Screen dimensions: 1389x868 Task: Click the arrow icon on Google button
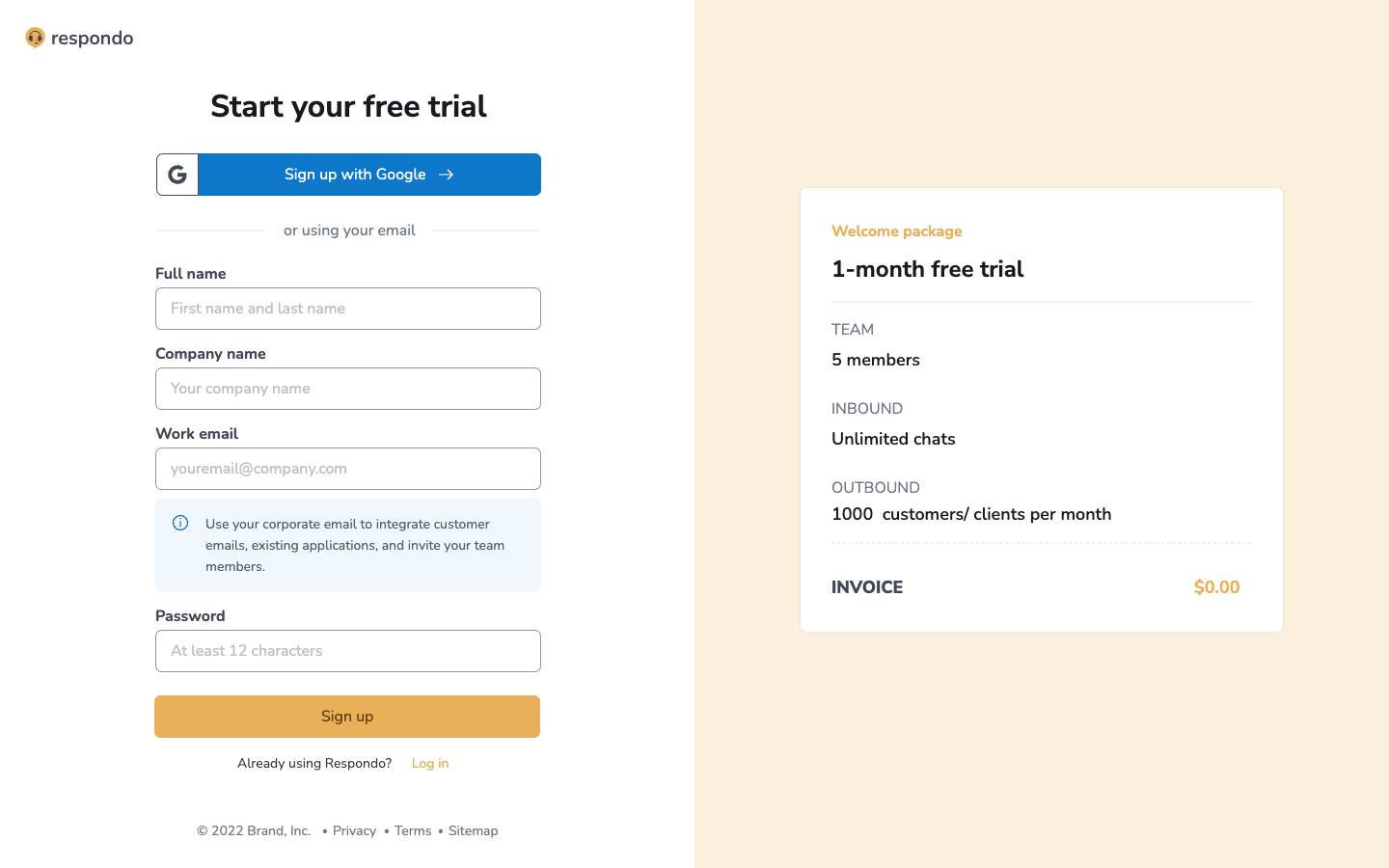tap(446, 175)
